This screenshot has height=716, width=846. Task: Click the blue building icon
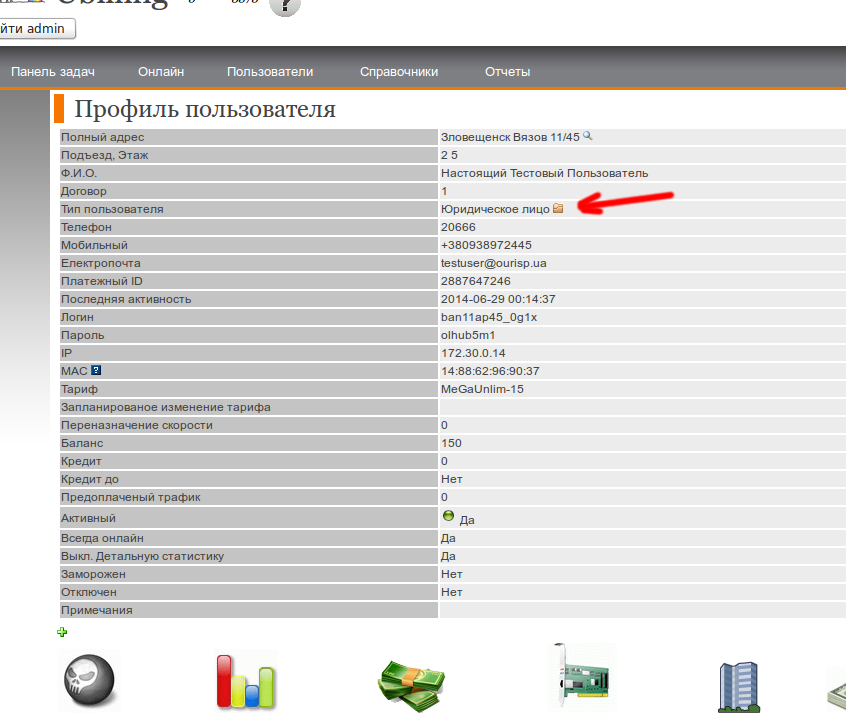click(x=737, y=686)
